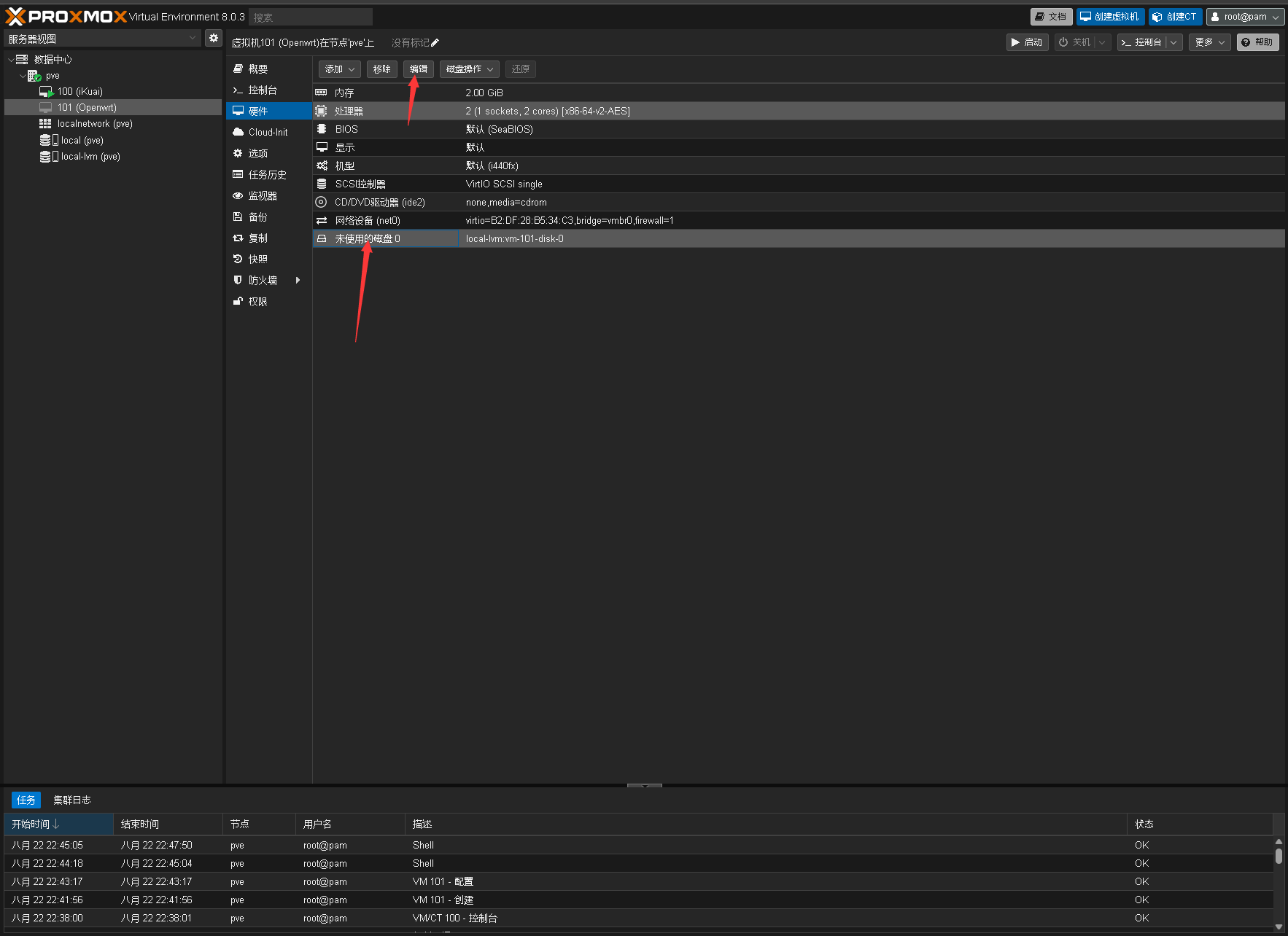1288x936 pixels.
Task: Open the Monitor (监视器) eye item
Action: click(x=262, y=195)
